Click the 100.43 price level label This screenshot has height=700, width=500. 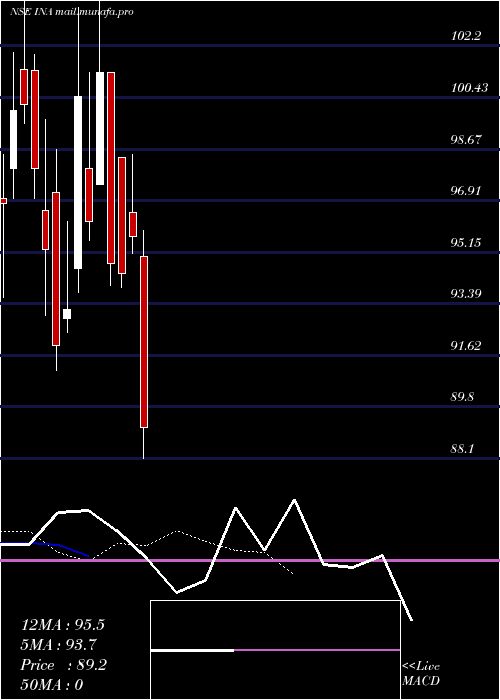pos(470,88)
